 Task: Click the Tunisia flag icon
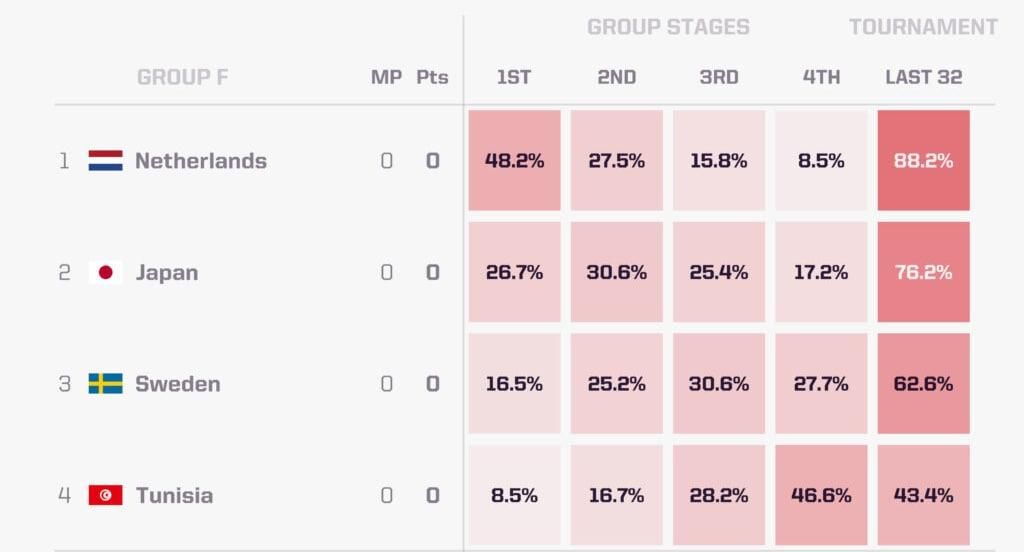(105, 495)
